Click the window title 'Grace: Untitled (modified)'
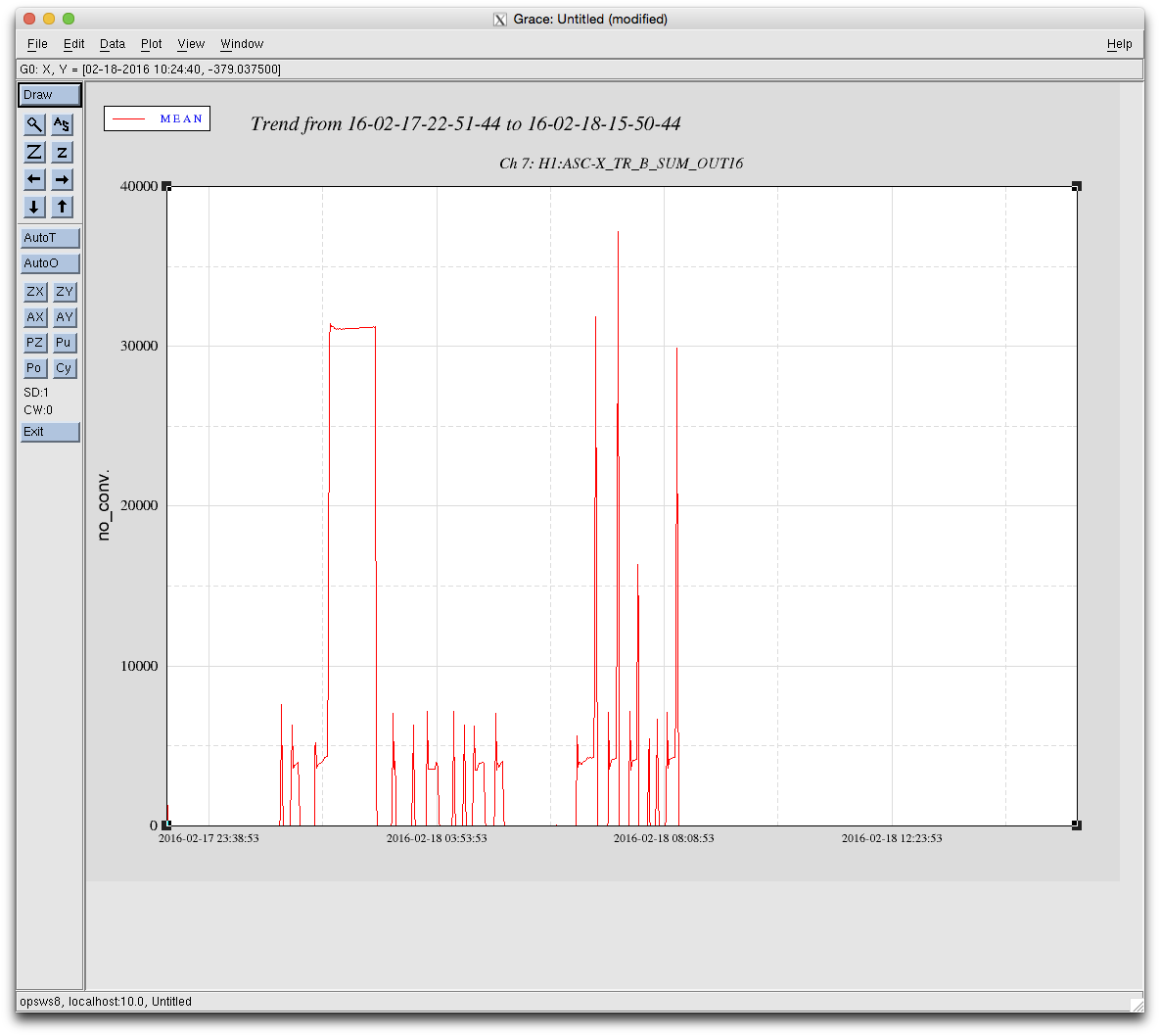This screenshot has height=1036, width=1160. (x=590, y=19)
